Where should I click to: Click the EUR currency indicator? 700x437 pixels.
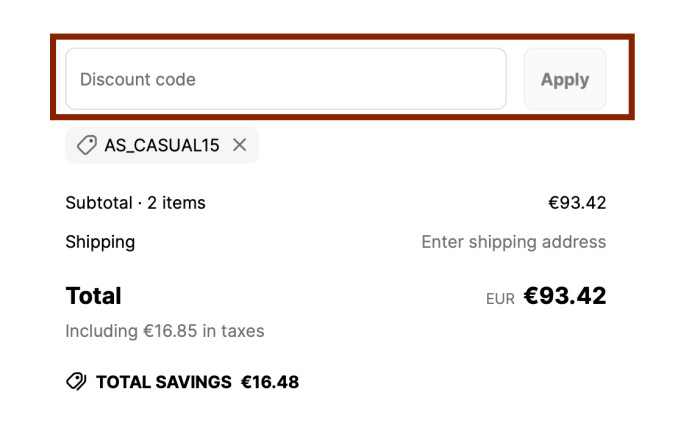tap(500, 298)
